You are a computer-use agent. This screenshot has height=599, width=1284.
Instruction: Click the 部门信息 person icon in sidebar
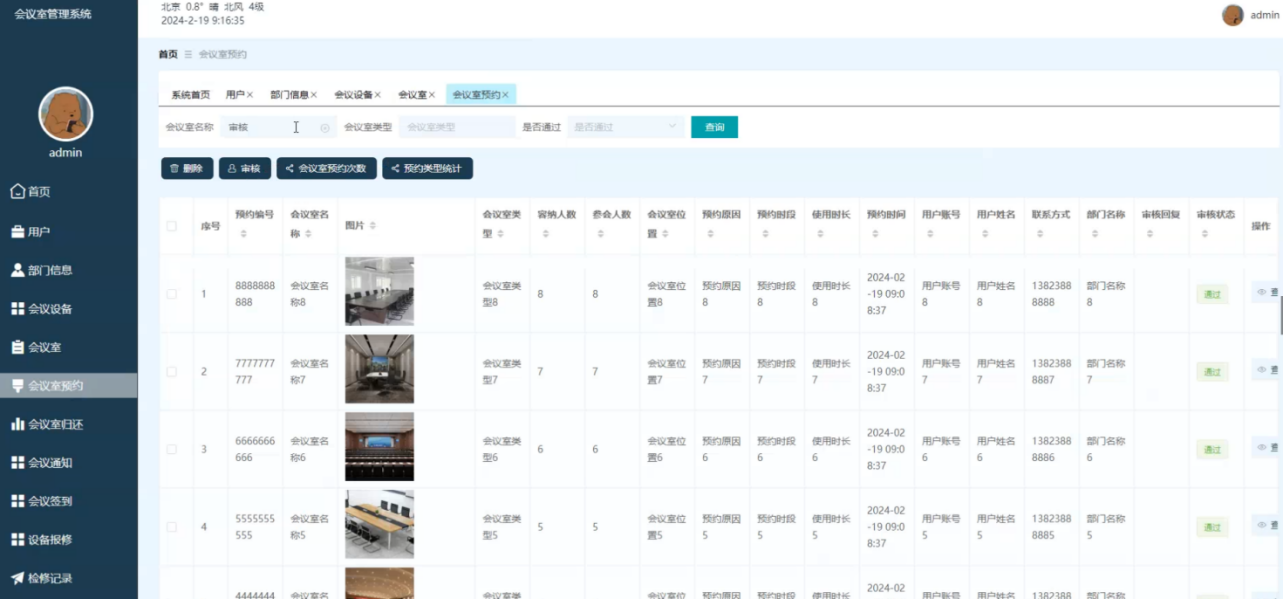point(17,270)
